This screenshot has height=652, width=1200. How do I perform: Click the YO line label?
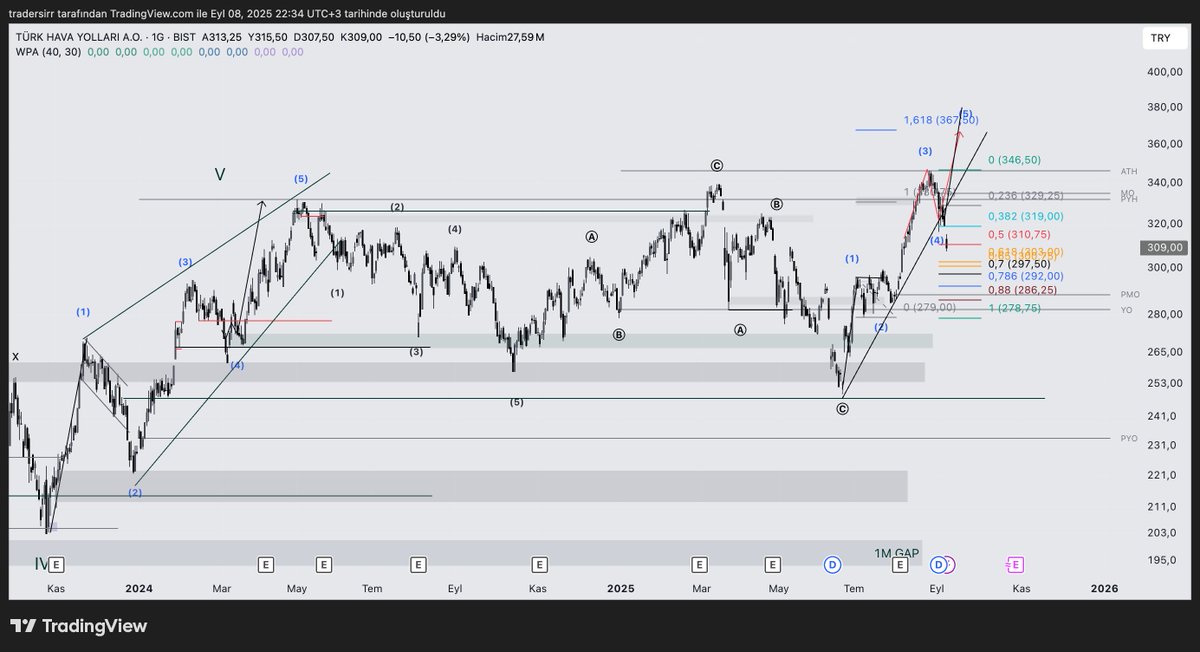point(1127,310)
